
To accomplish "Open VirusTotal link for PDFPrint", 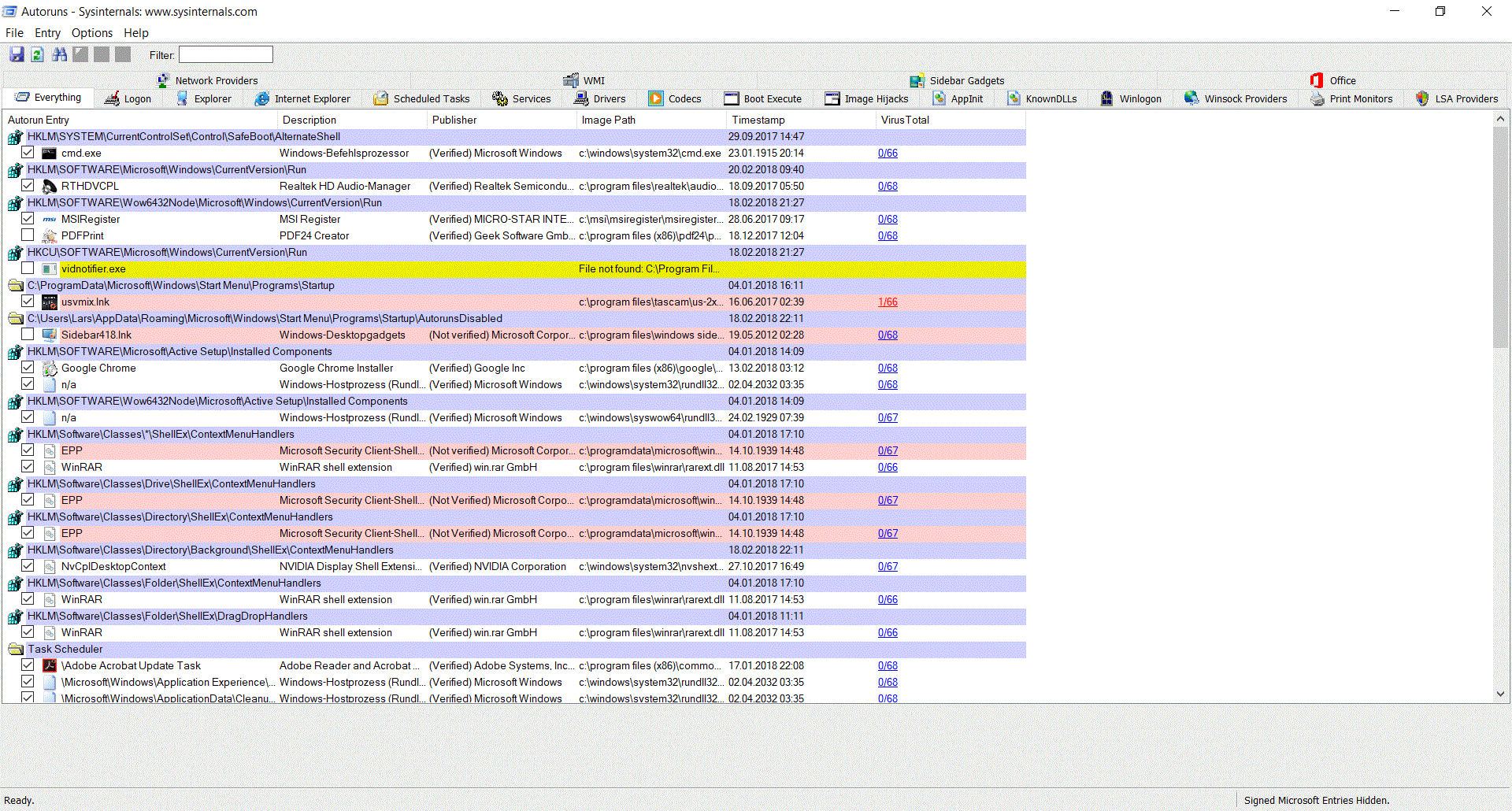I will click(x=888, y=235).
